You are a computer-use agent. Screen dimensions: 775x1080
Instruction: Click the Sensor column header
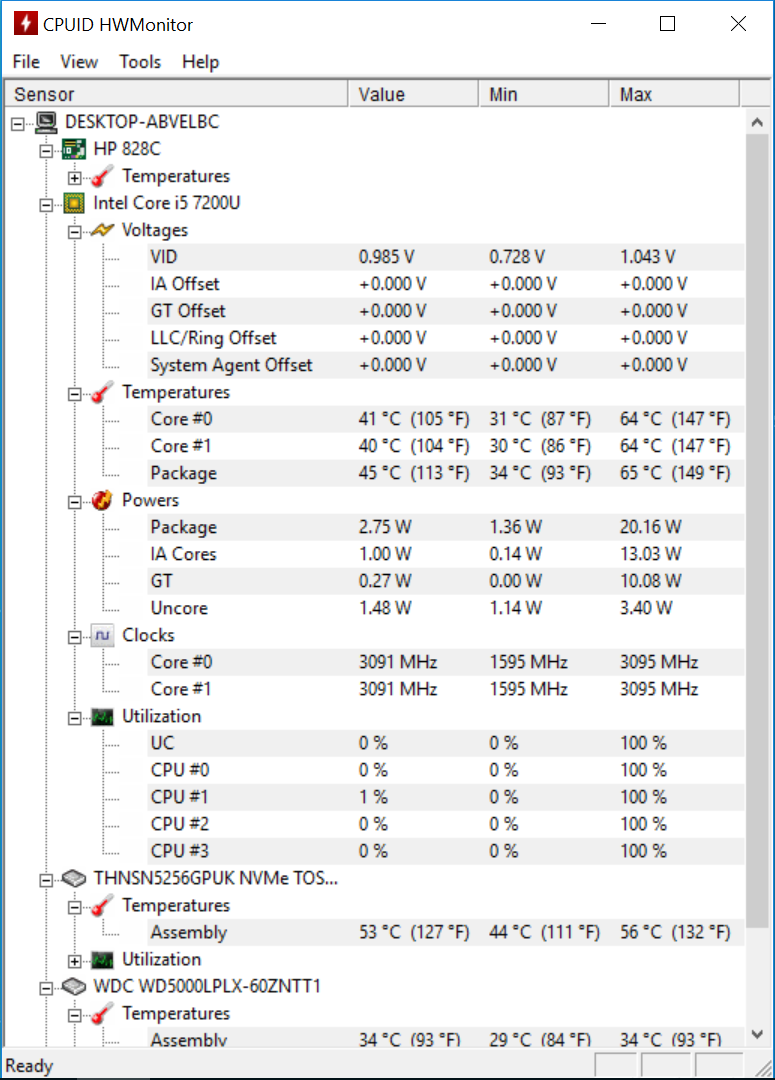coord(176,94)
